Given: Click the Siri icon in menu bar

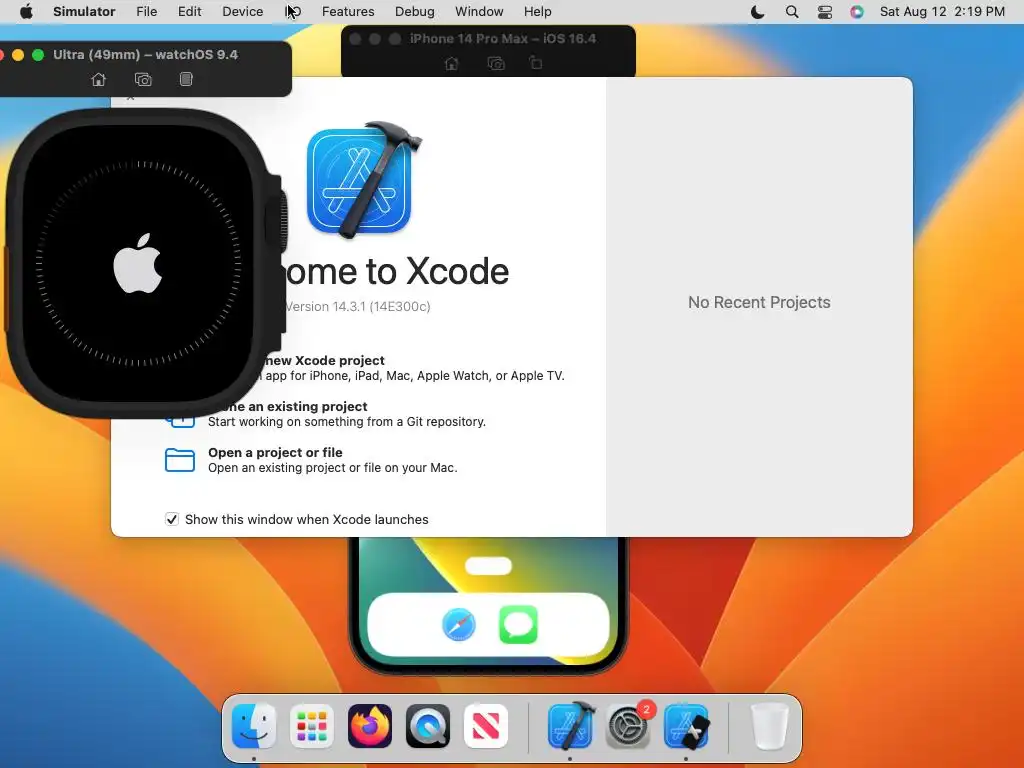Looking at the screenshot, I should click(x=857, y=12).
